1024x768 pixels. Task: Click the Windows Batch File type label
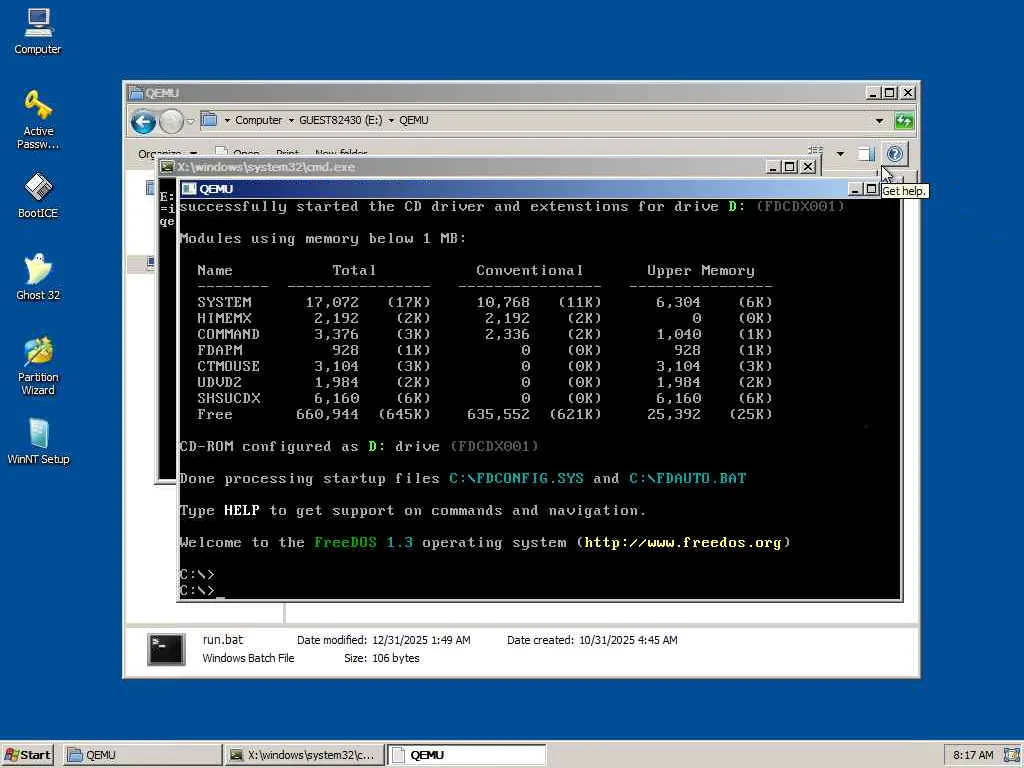click(x=248, y=658)
